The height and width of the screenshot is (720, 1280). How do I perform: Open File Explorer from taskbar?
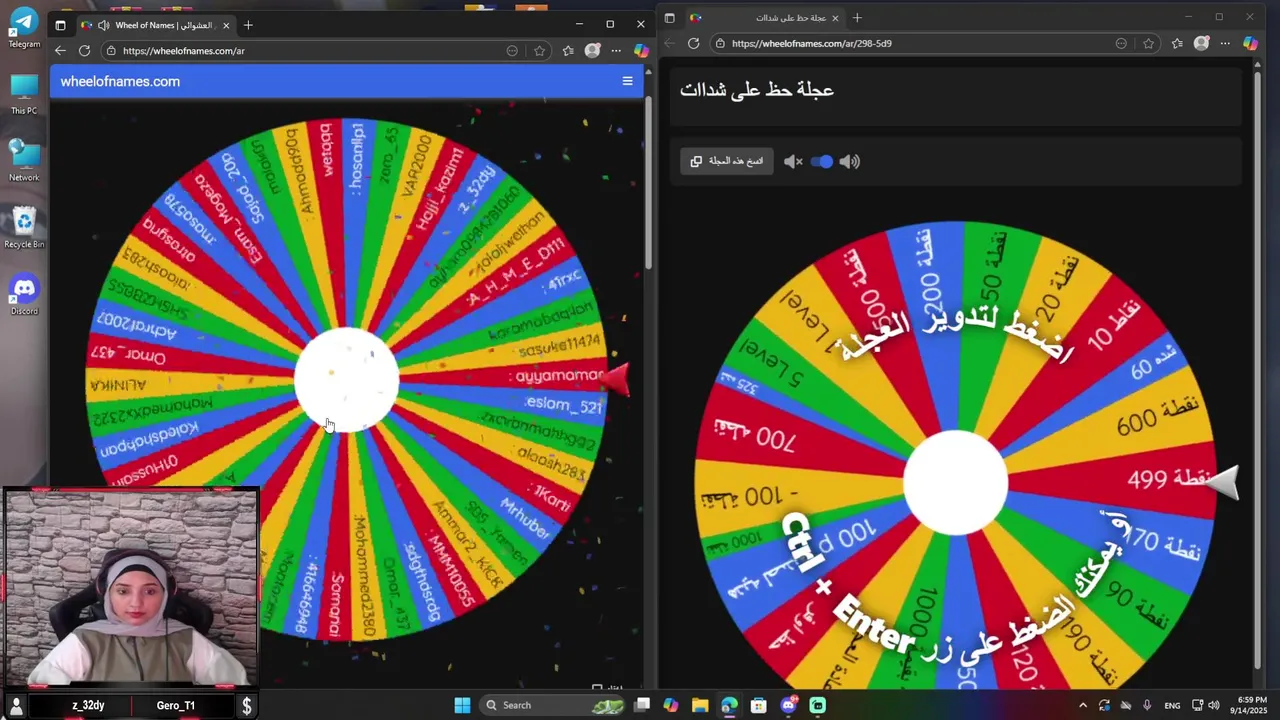tap(700, 705)
